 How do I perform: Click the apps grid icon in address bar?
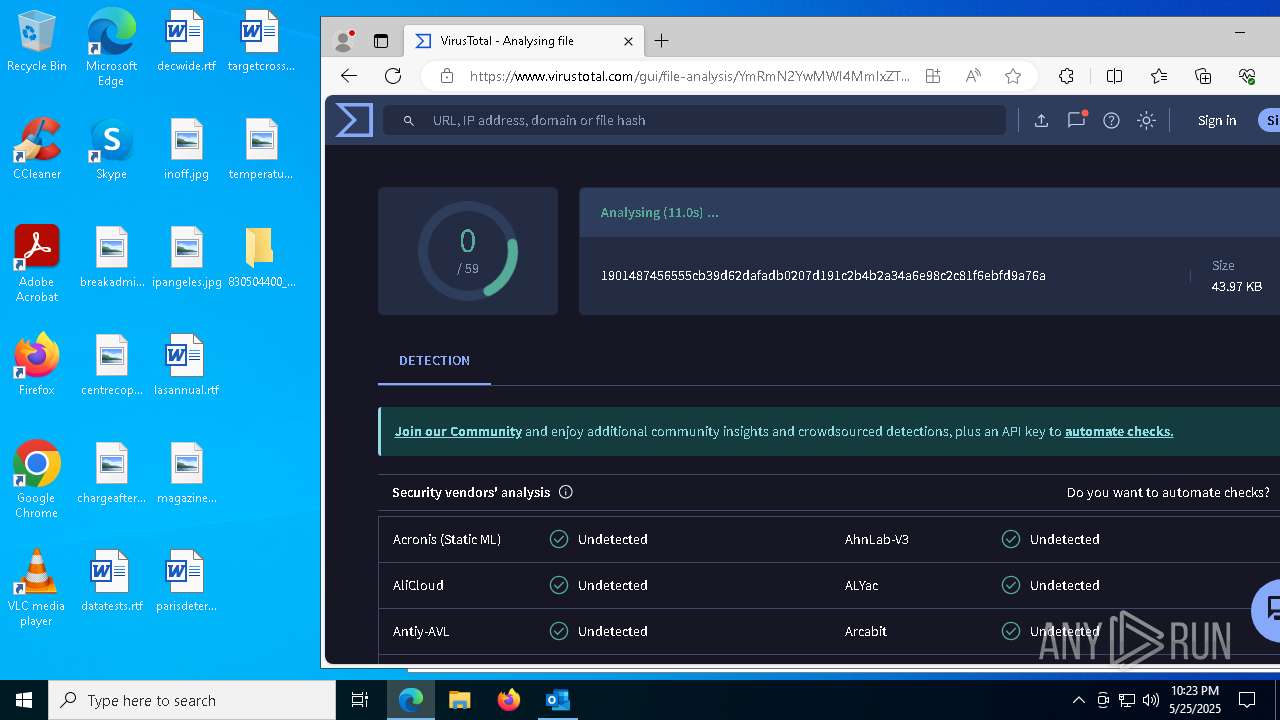point(933,76)
